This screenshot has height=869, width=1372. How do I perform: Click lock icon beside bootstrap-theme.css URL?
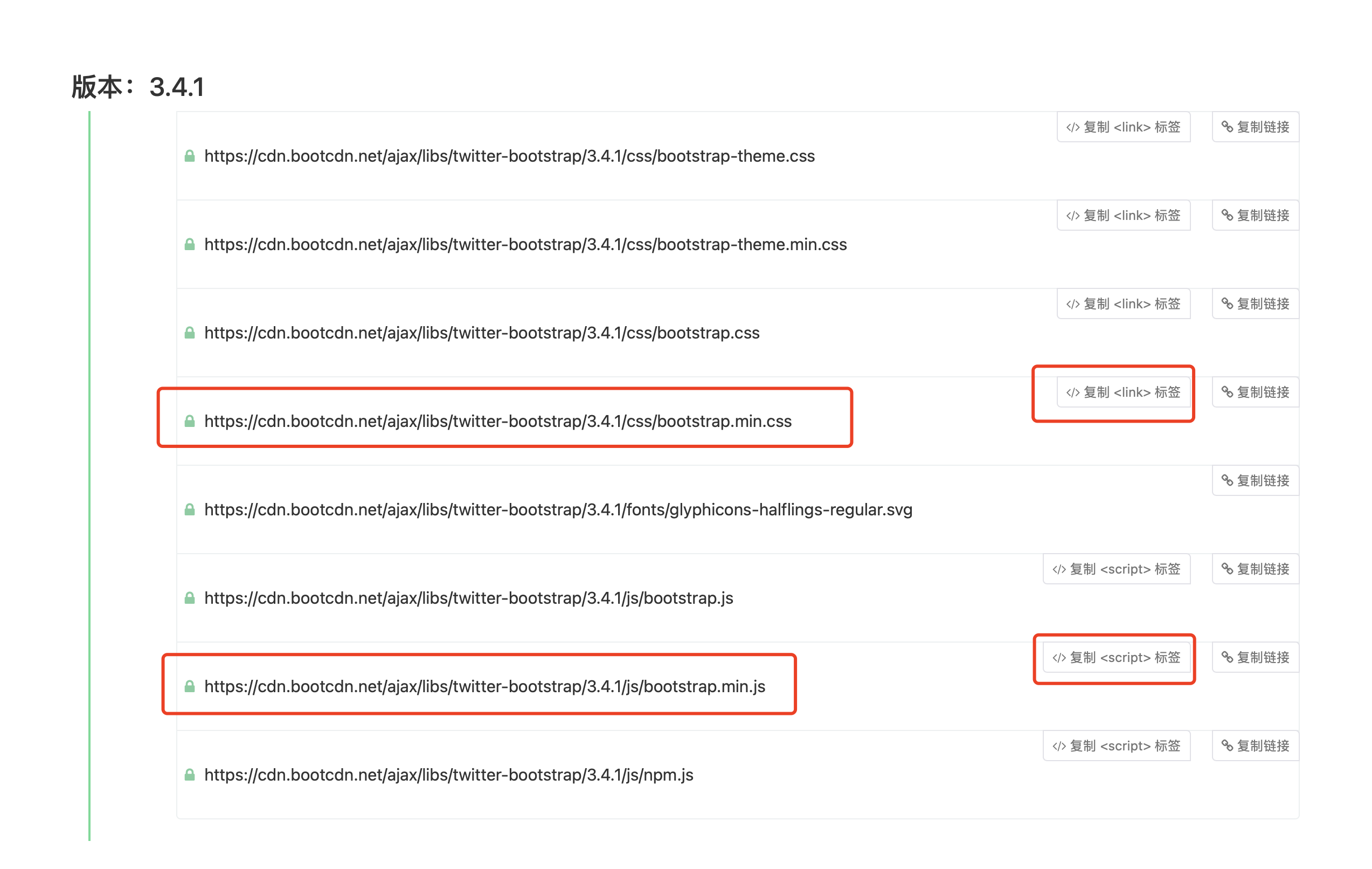(190, 156)
